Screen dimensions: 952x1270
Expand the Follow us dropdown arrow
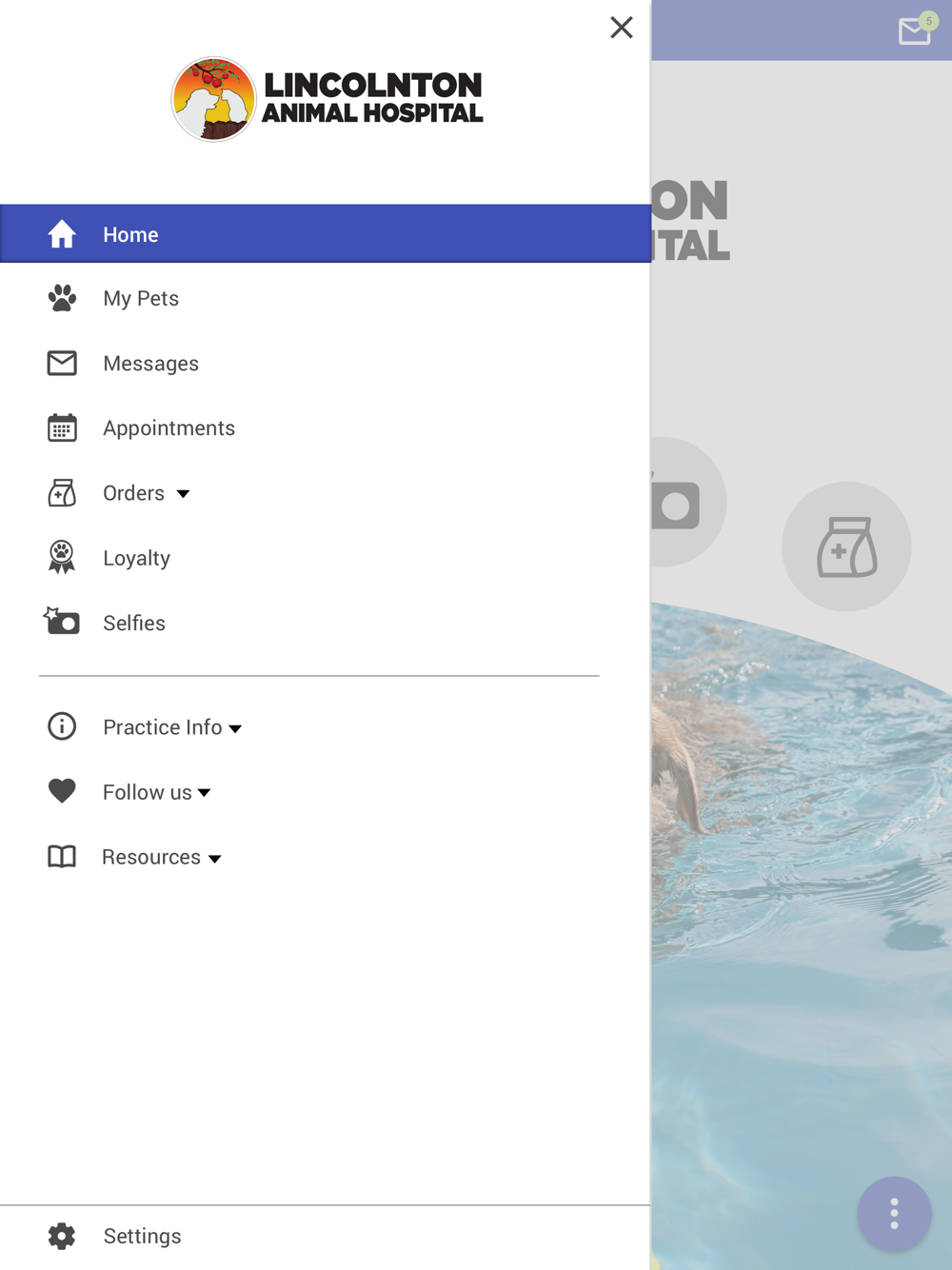(205, 793)
